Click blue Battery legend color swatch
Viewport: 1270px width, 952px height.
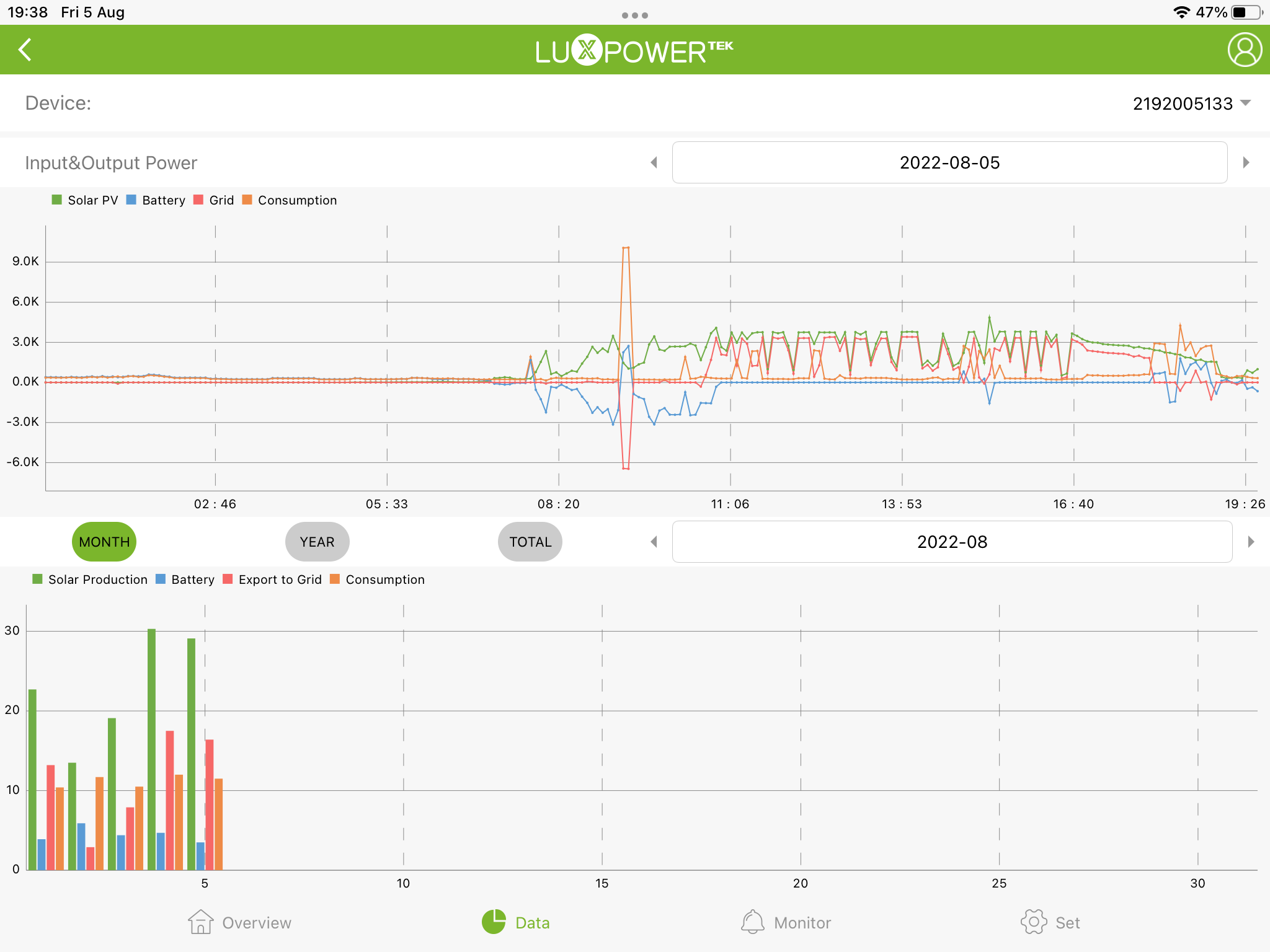[131, 200]
